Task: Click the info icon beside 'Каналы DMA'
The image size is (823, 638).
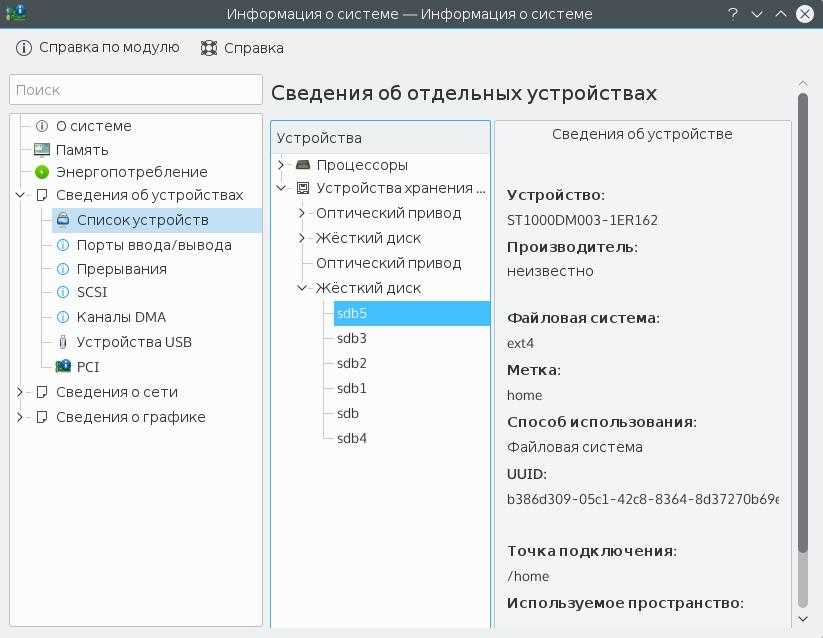Action: 63,317
